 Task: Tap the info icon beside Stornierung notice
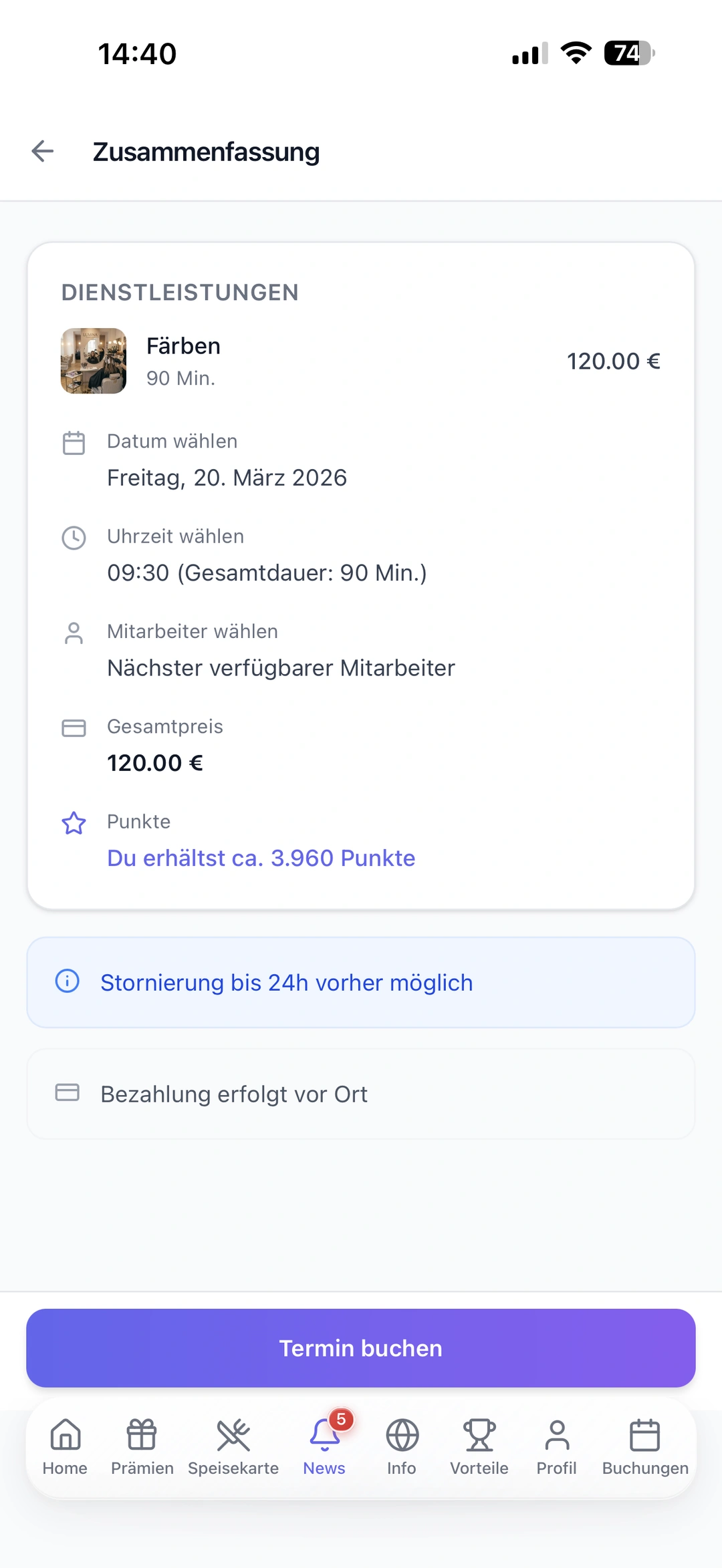click(x=68, y=981)
